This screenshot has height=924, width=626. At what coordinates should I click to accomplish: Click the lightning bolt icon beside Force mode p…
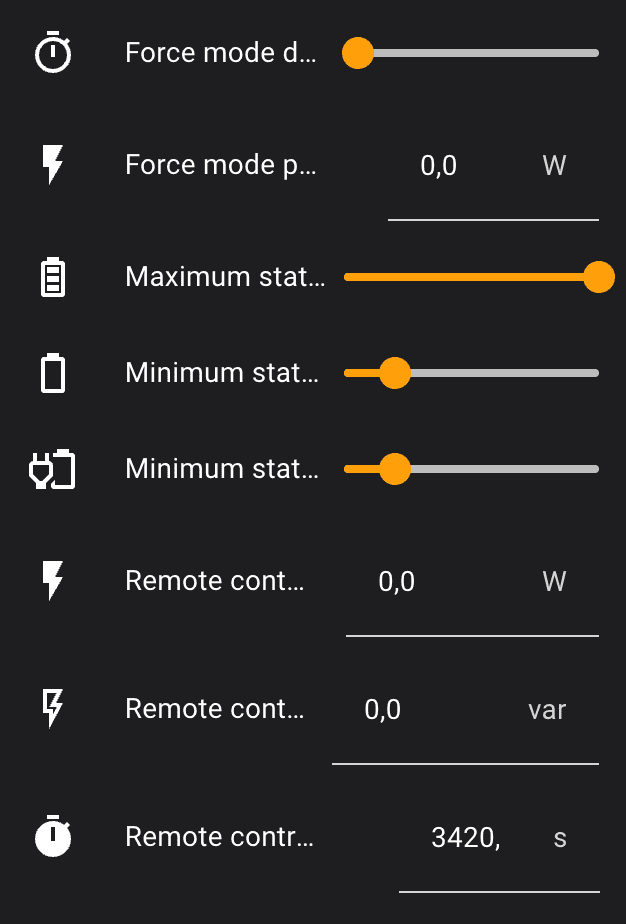(53, 165)
